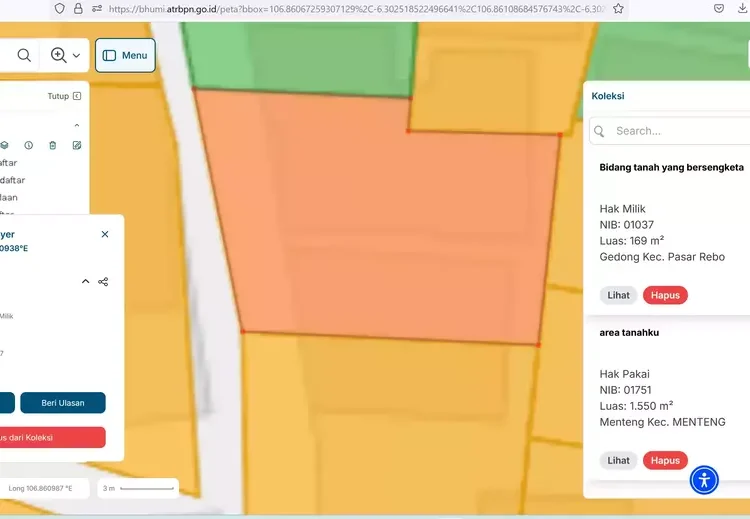Click the red remove from Koleksi button
This screenshot has height=519, width=750.
52,437
